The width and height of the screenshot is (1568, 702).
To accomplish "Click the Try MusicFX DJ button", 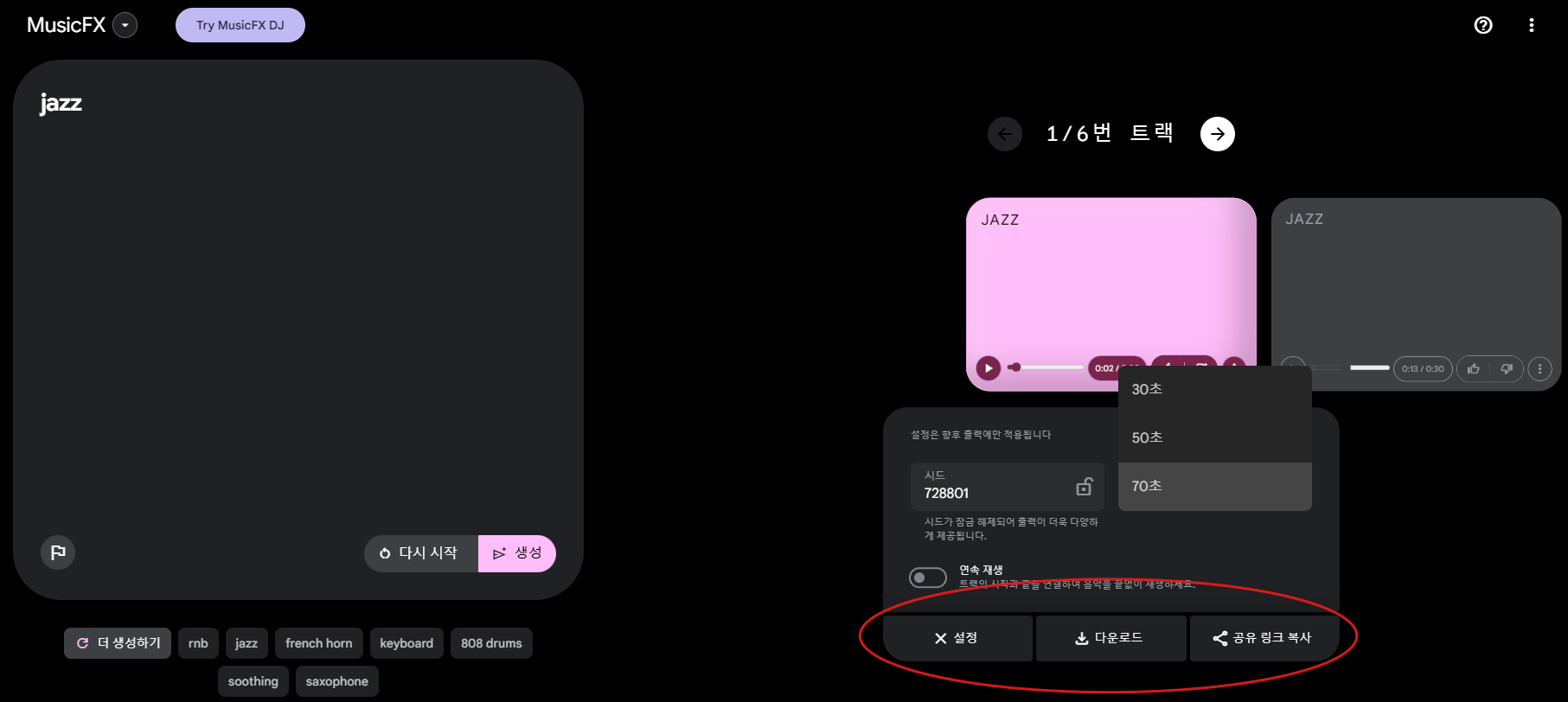I will pos(240,25).
